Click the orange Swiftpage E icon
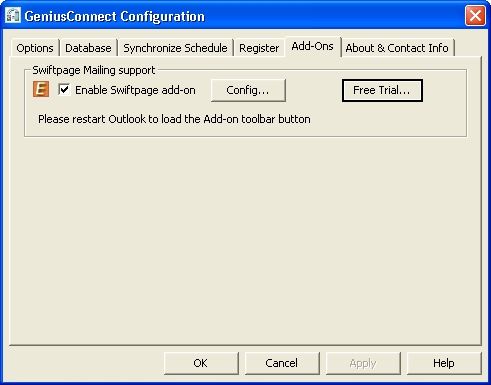The height and width of the screenshot is (385, 491). tap(41, 89)
